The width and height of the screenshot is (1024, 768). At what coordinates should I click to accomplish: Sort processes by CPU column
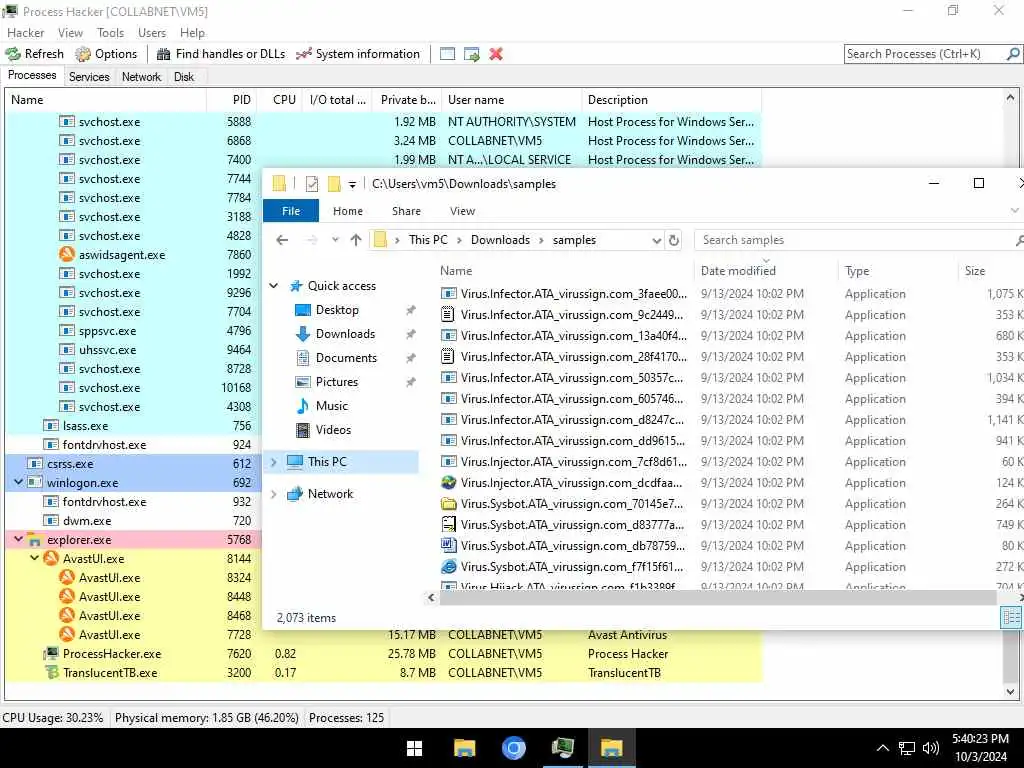point(280,100)
